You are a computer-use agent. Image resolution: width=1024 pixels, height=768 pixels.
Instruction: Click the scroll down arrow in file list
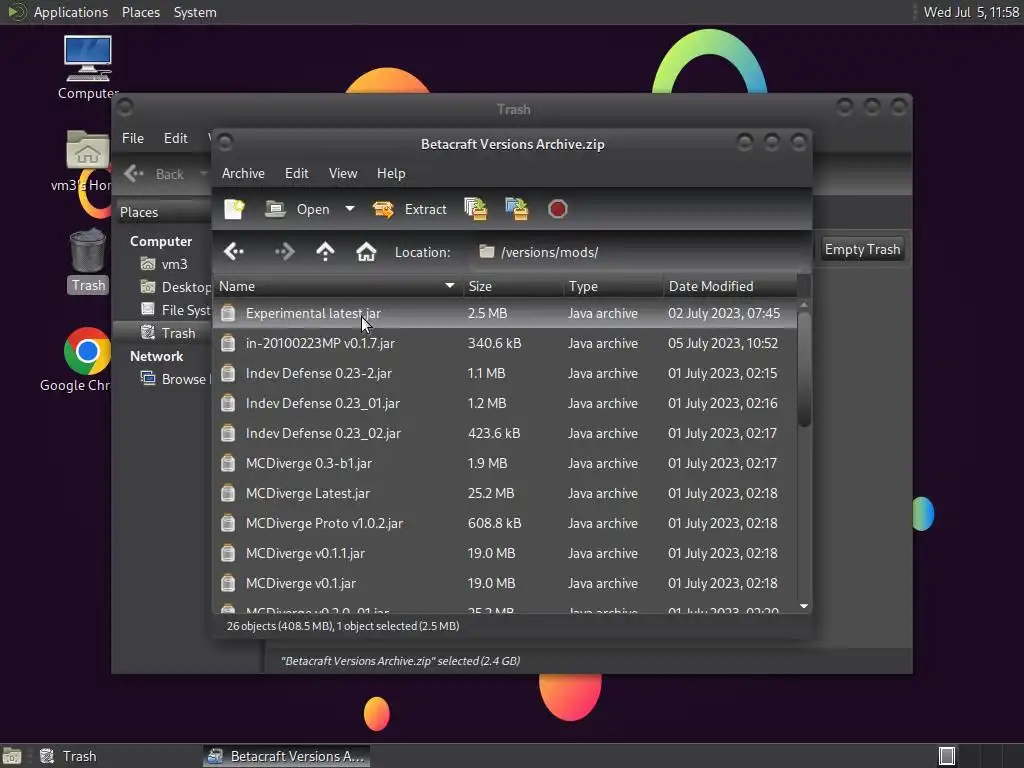pos(804,607)
